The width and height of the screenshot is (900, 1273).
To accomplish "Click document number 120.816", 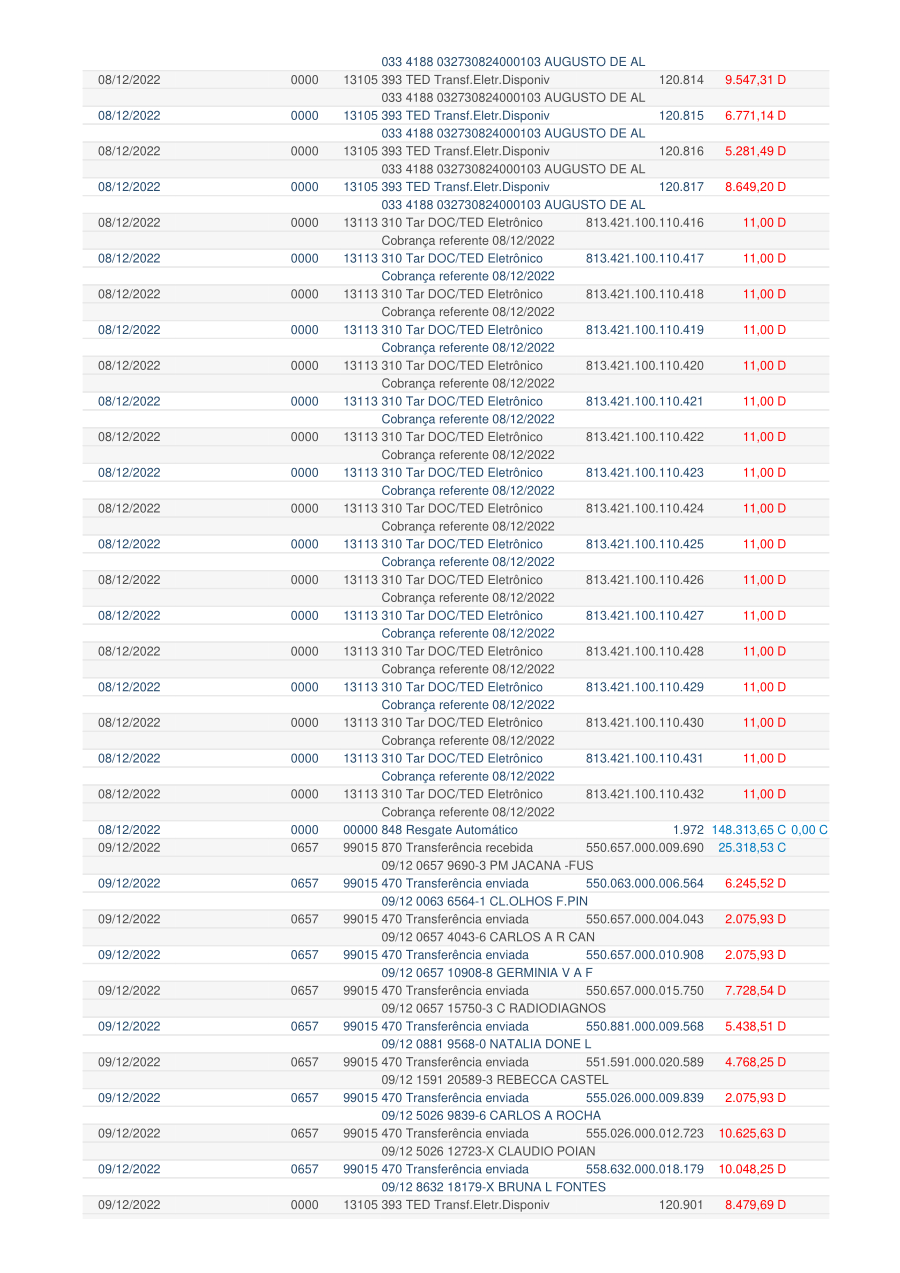I will click(x=681, y=152).
